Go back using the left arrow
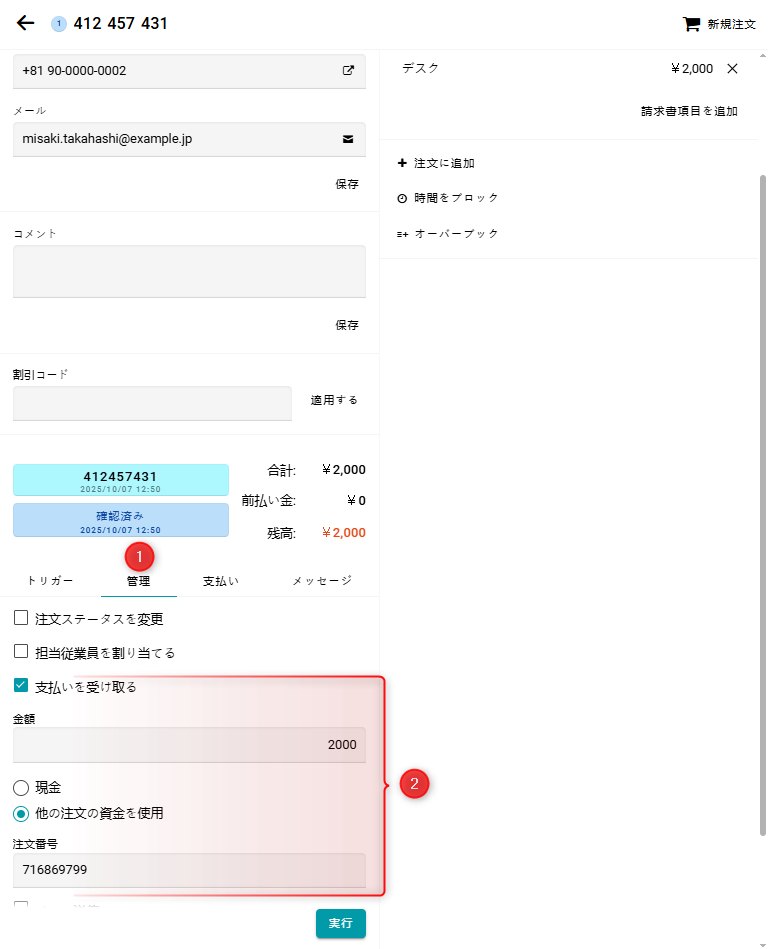Viewport: 768px width, 949px height. (x=25, y=23)
